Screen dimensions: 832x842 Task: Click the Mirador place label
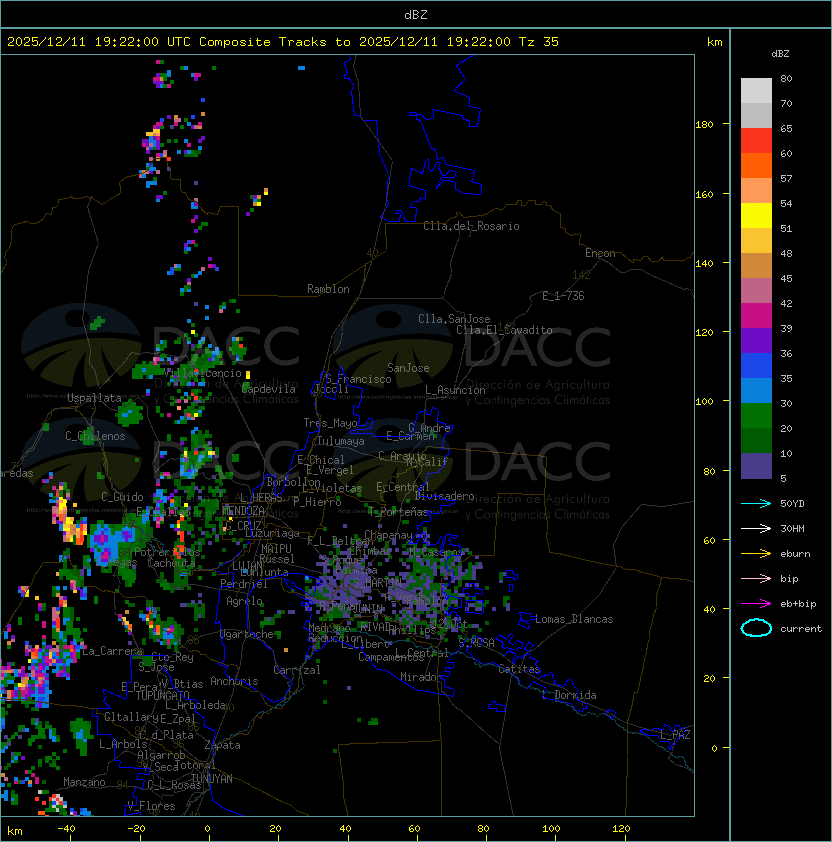click(422, 677)
